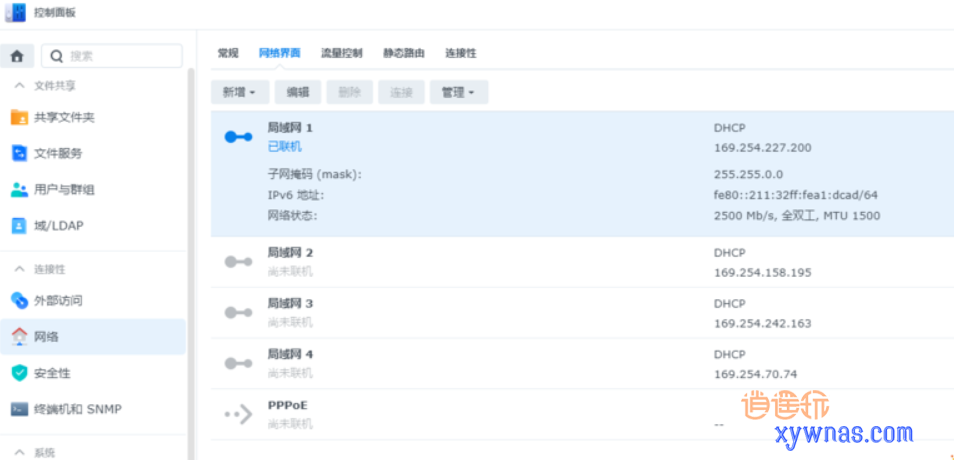Viewport: 954px width, 460px height.
Task: Select the 局域网 1 row title
Action: (x=290, y=128)
